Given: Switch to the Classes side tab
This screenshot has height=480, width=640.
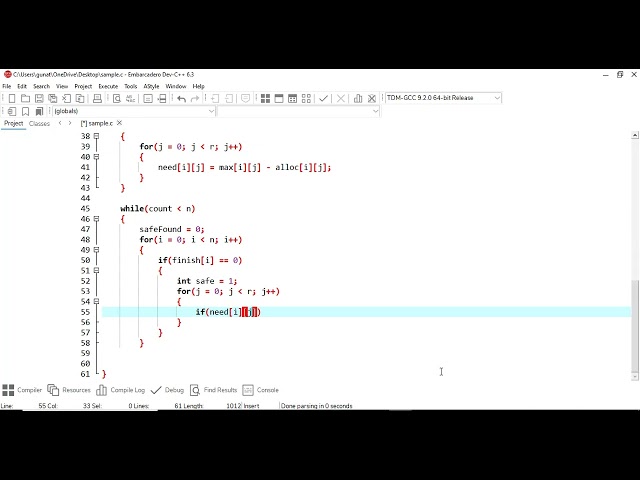Looking at the screenshot, I should pos(39,123).
